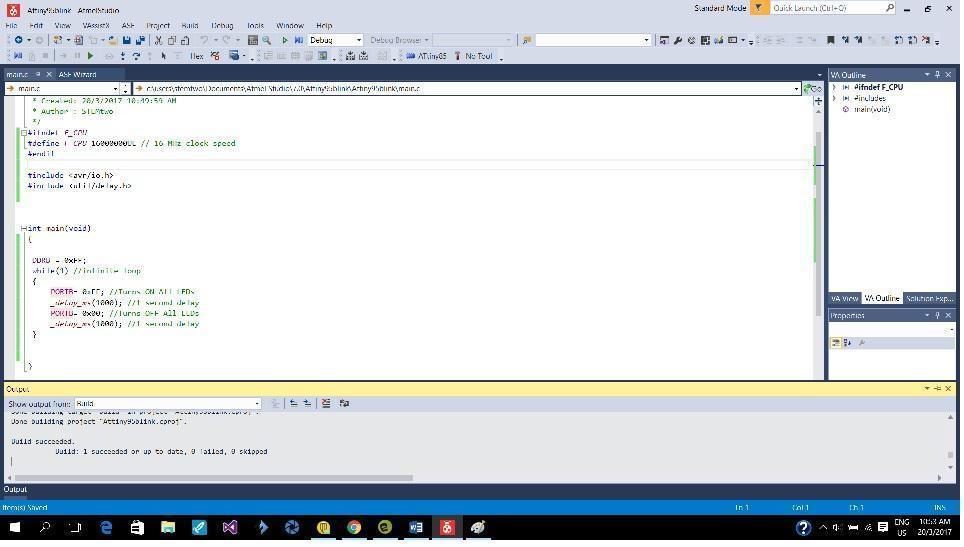Image resolution: width=964 pixels, height=547 pixels.
Task: Open the Action Center notifications icon
Action: point(883,527)
